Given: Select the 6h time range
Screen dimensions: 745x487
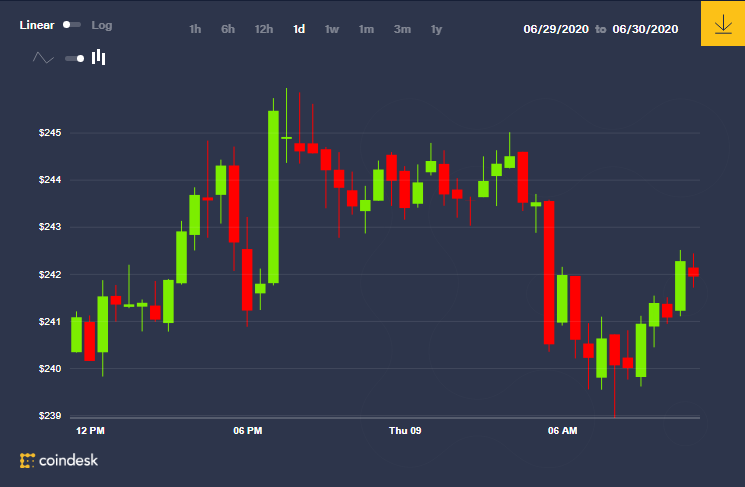Looking at the screenshot, I should (228, 29).
